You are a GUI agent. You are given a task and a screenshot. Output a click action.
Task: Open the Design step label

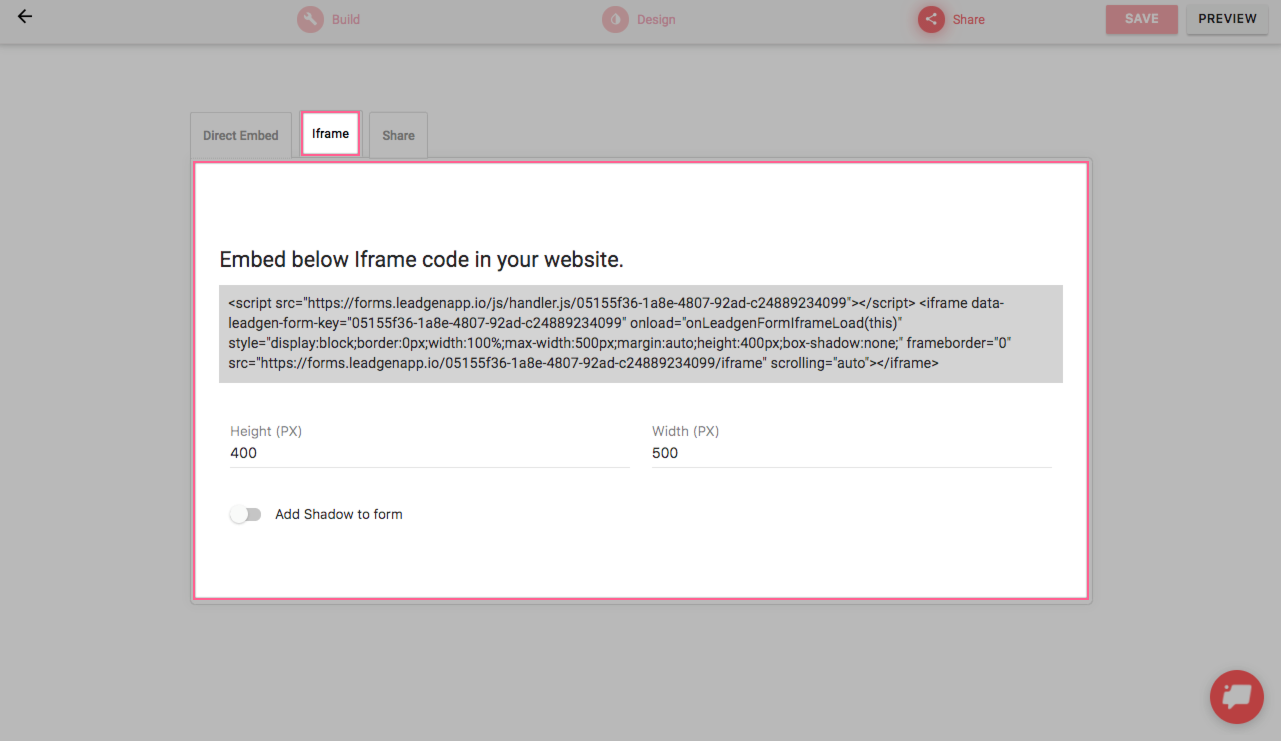[x=656, y=19]
